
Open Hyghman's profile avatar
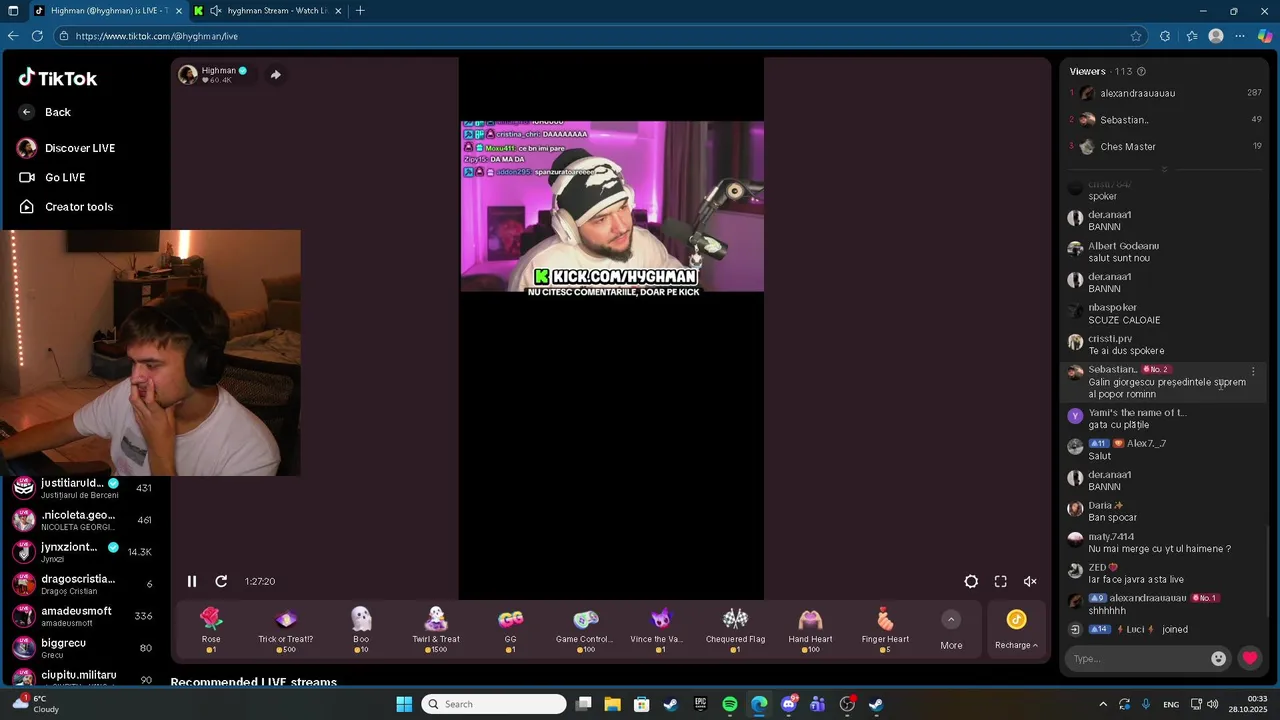tap(188, 75)
